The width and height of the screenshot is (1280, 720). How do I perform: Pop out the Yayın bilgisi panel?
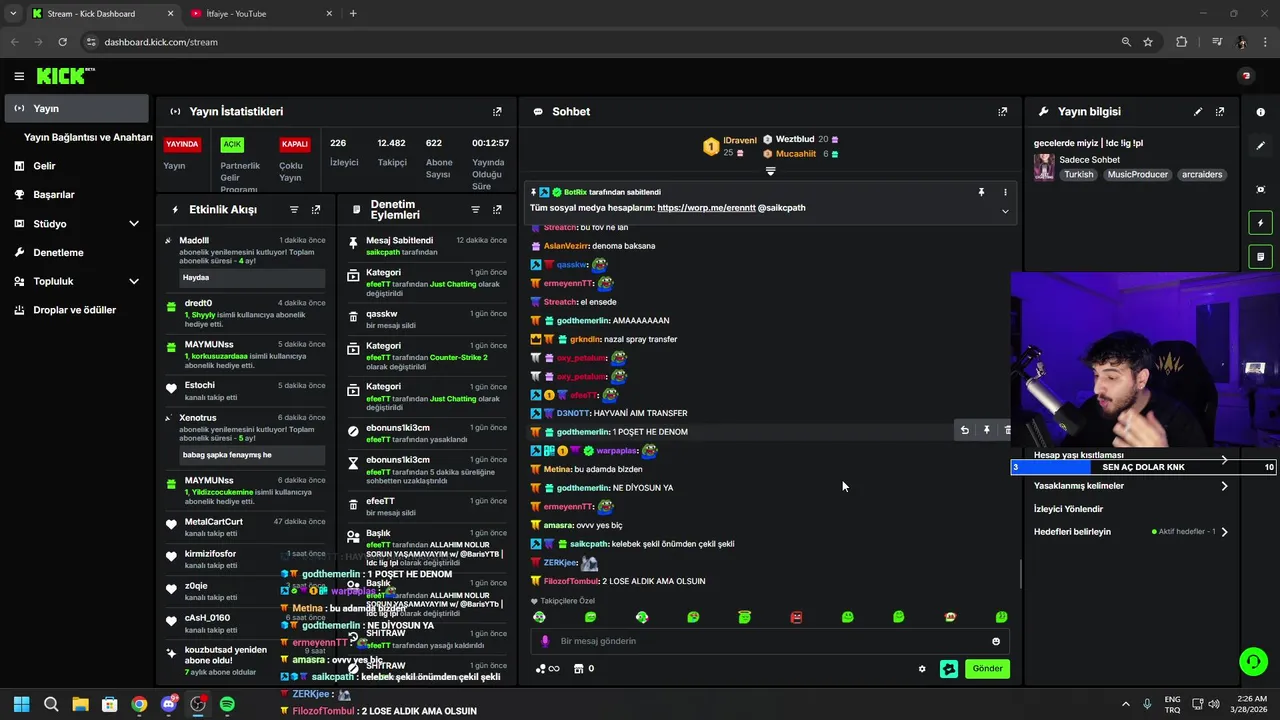(1220, 112)
